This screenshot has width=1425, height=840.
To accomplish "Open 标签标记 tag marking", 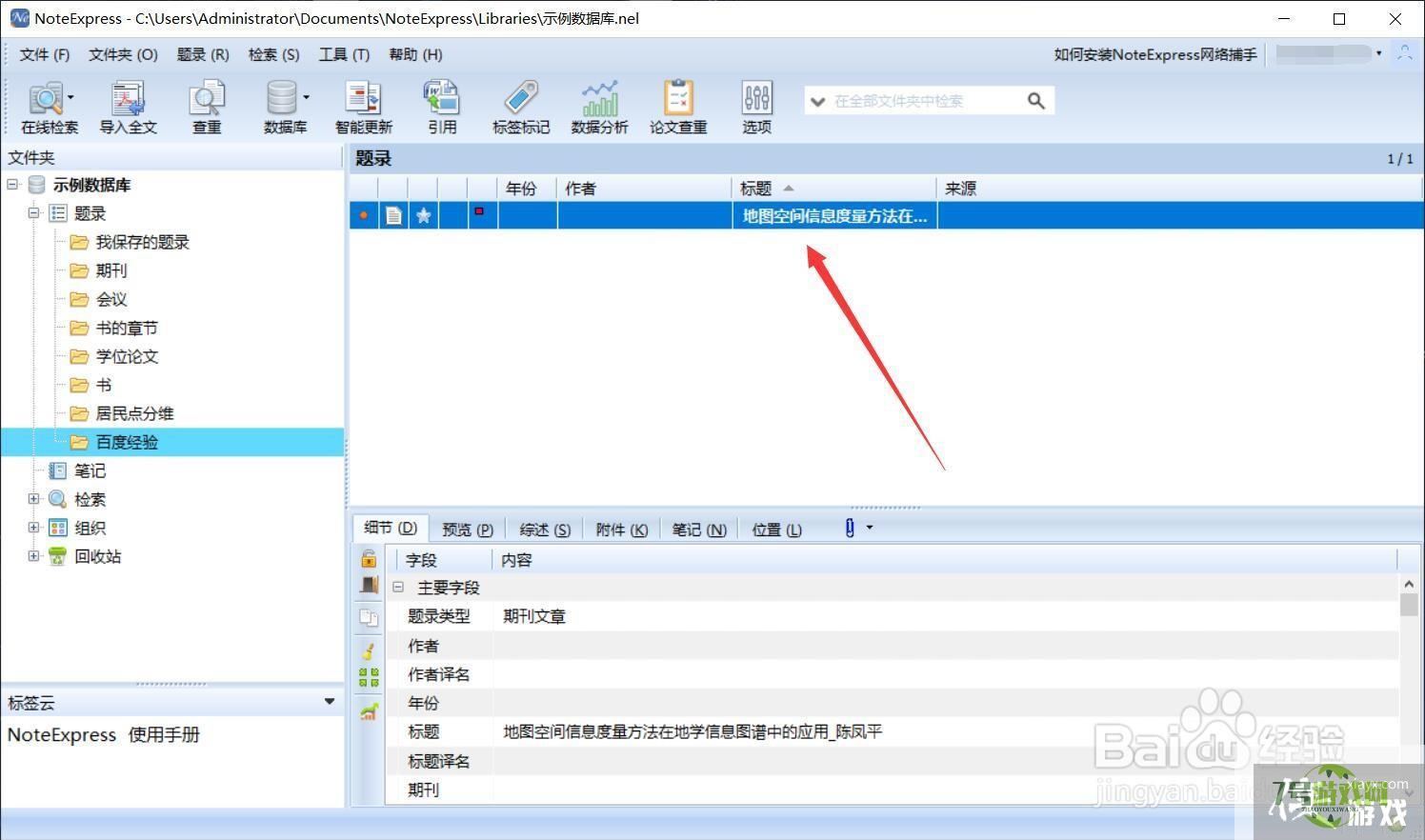I will pos(520,107).
